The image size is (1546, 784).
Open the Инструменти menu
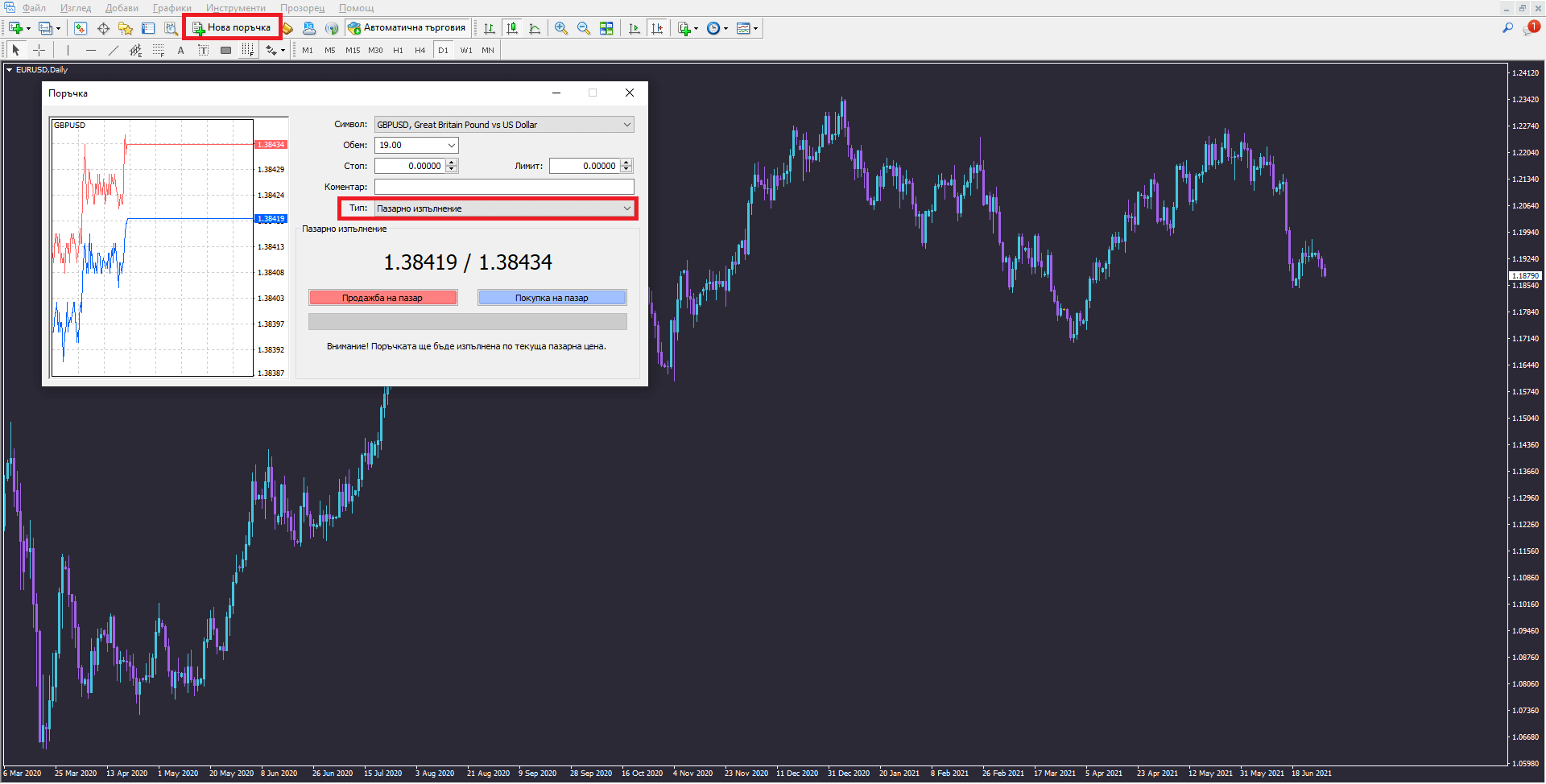point(235,8)
